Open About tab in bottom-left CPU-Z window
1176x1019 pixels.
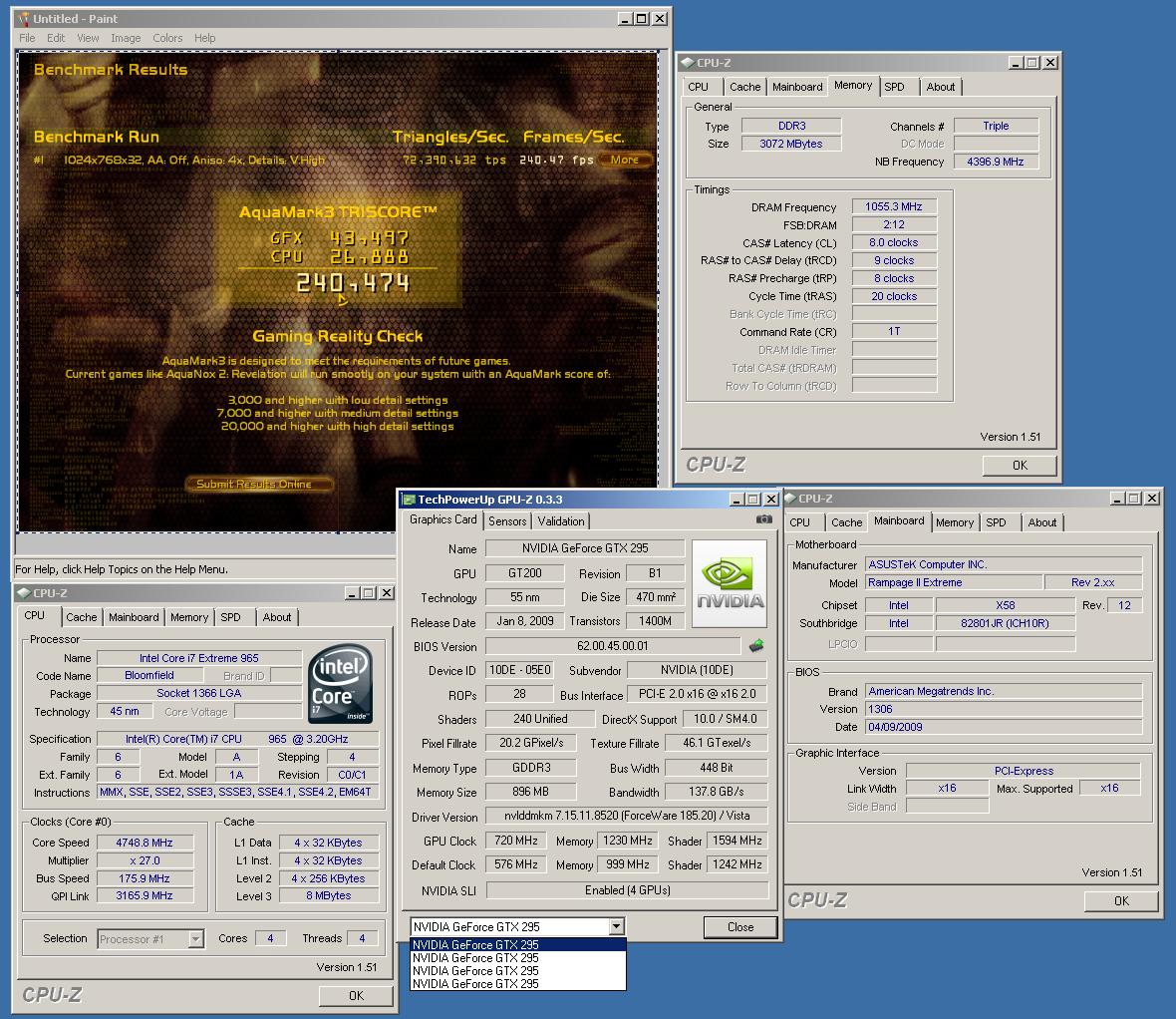click(277, 617)
